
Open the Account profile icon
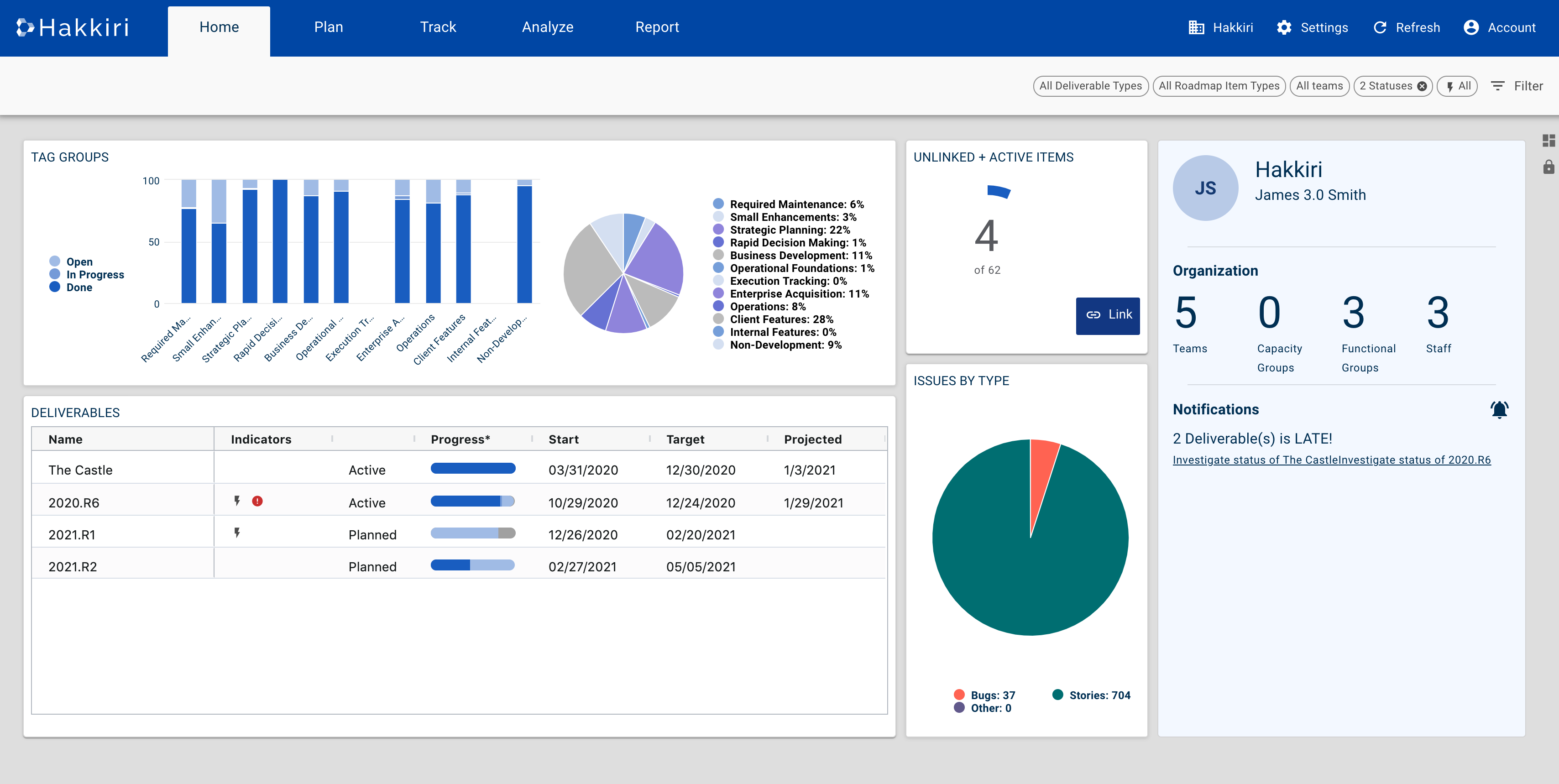(1470, 28)
